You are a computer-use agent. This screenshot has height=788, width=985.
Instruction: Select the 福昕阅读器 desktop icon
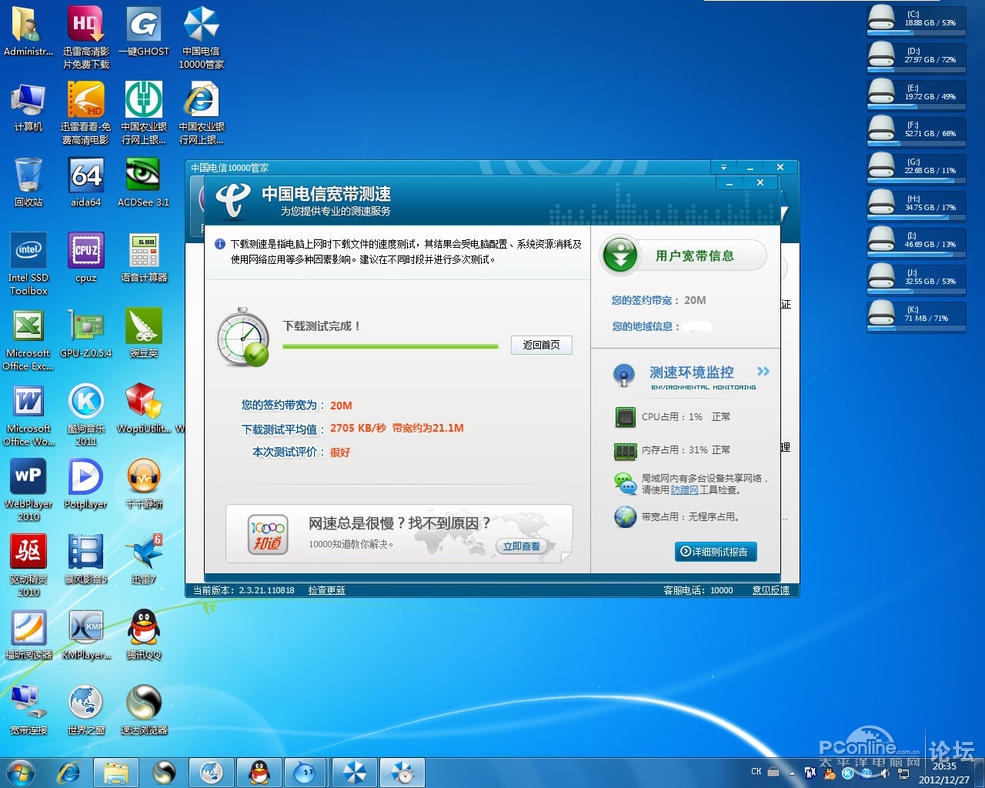pos(28,635)
